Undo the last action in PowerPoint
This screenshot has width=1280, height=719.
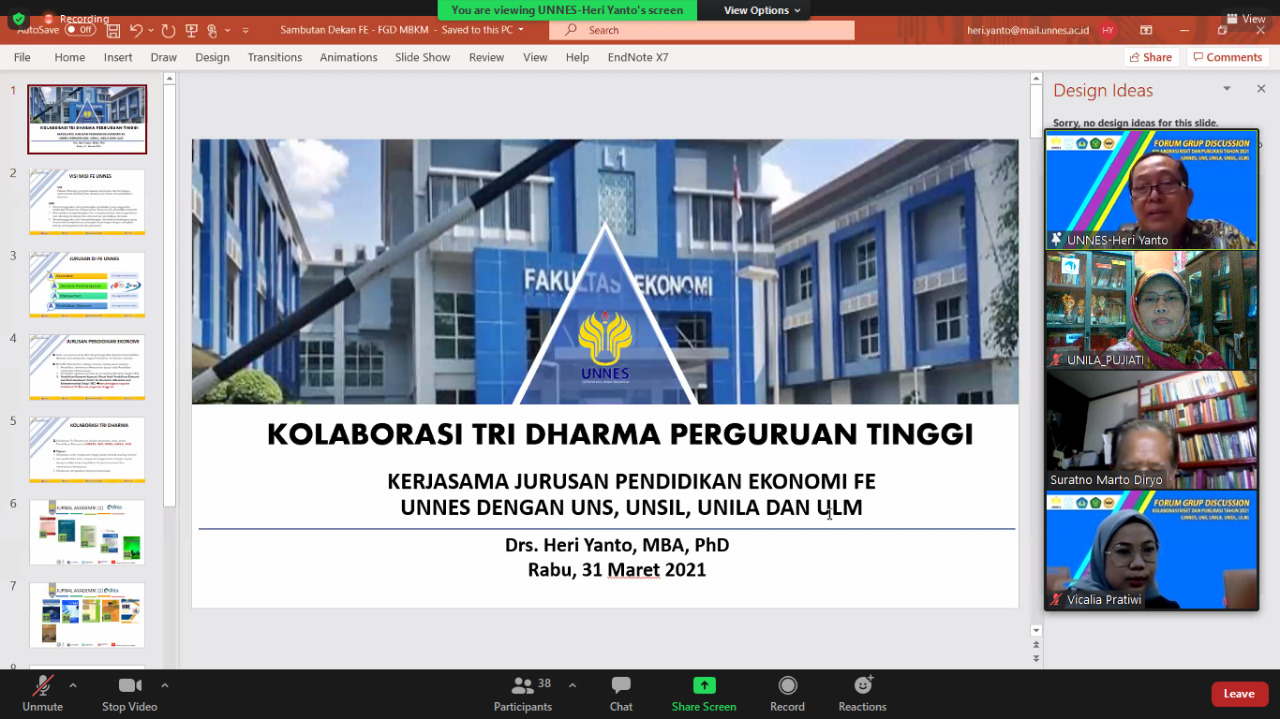click(x=137, y=30)
